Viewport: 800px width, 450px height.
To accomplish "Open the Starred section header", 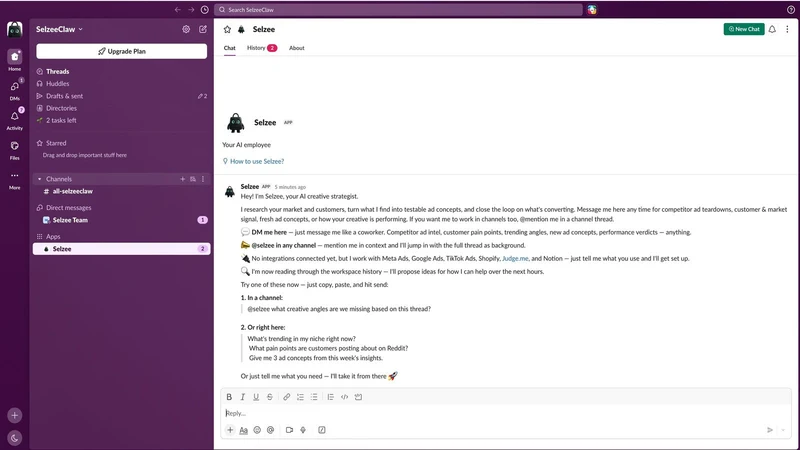I will point(56,143).
